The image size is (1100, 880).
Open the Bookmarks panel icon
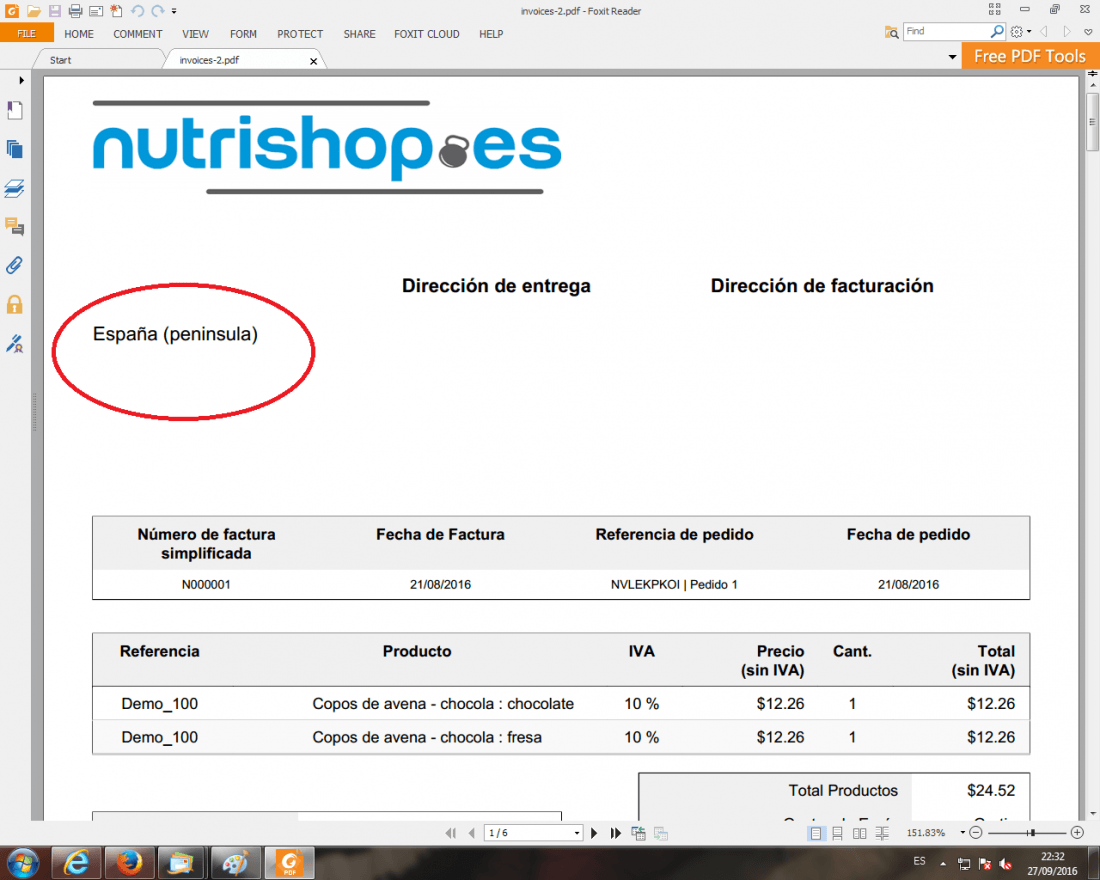(x=15, y=110)
